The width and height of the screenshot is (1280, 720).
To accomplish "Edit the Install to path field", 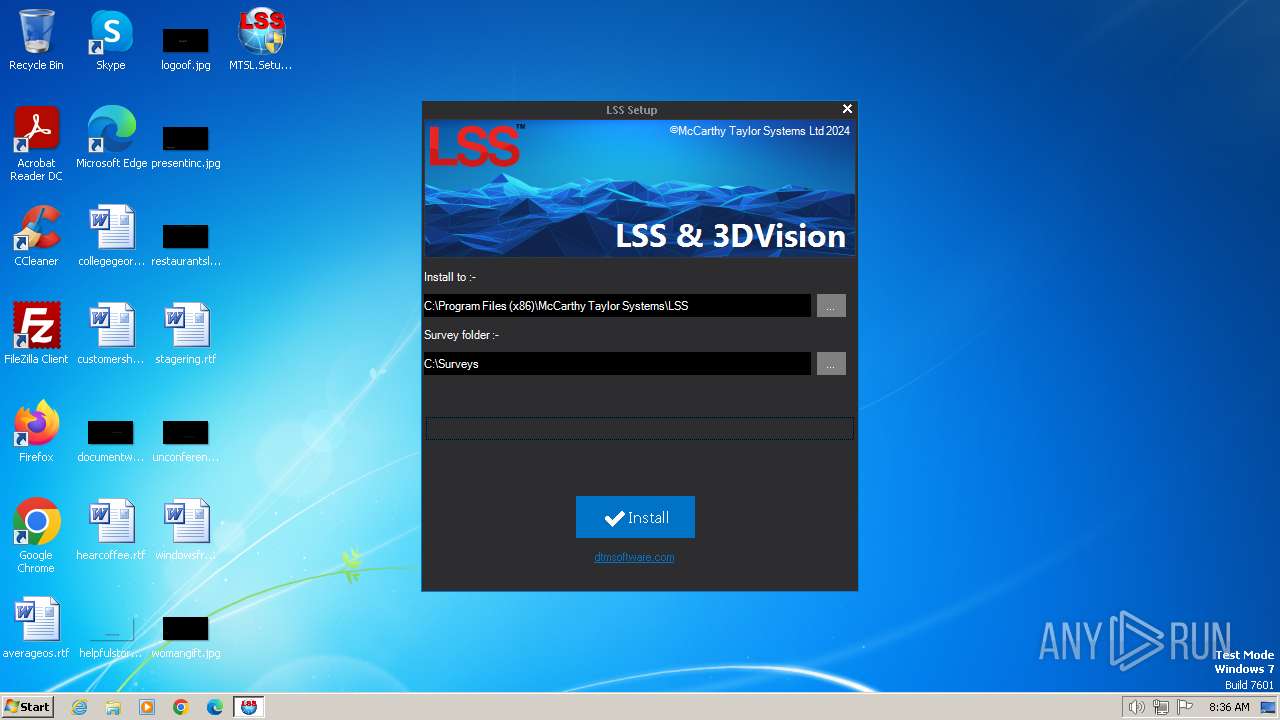I will 617,306.
